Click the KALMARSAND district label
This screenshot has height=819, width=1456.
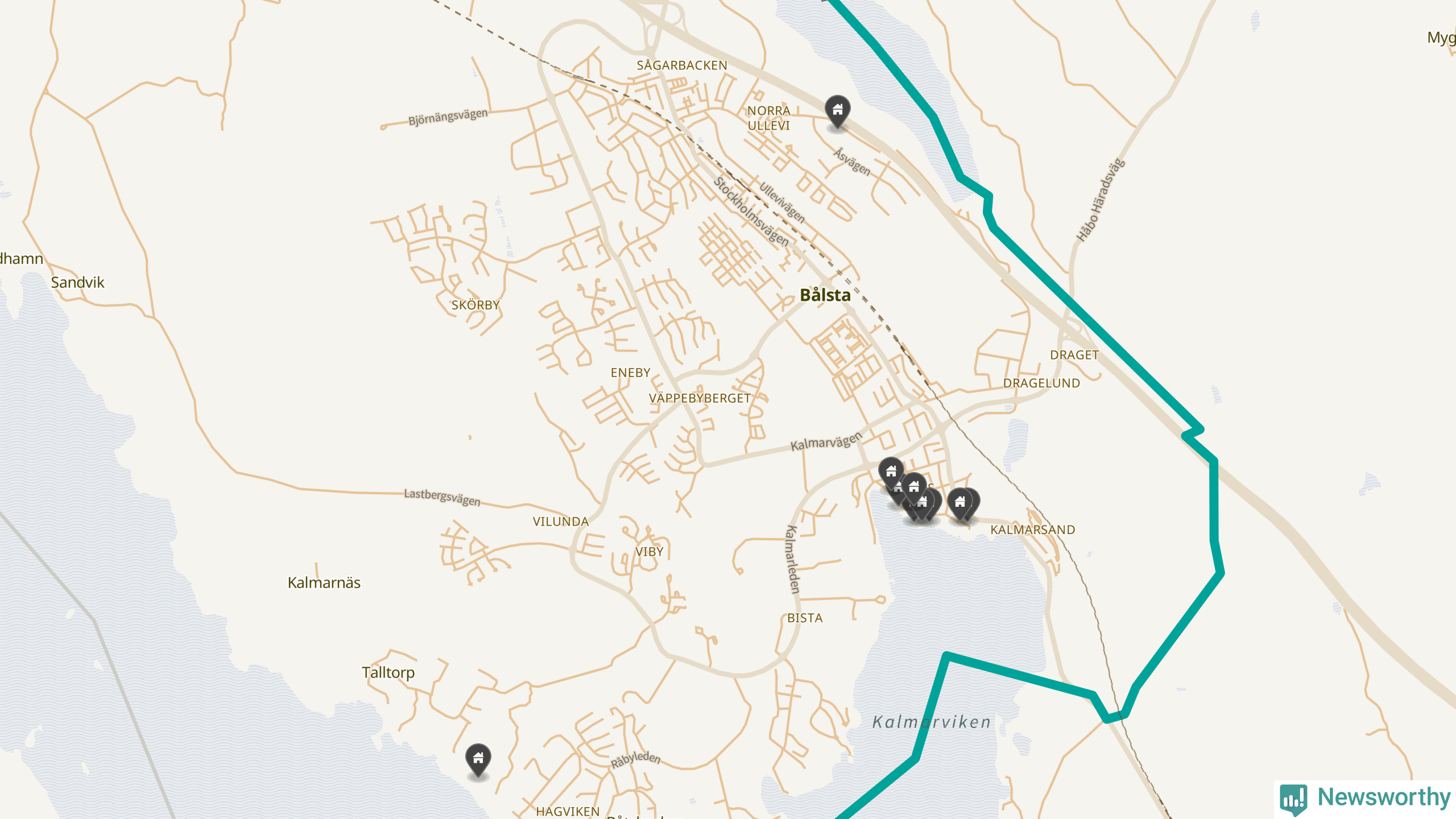coord(1033,530)
